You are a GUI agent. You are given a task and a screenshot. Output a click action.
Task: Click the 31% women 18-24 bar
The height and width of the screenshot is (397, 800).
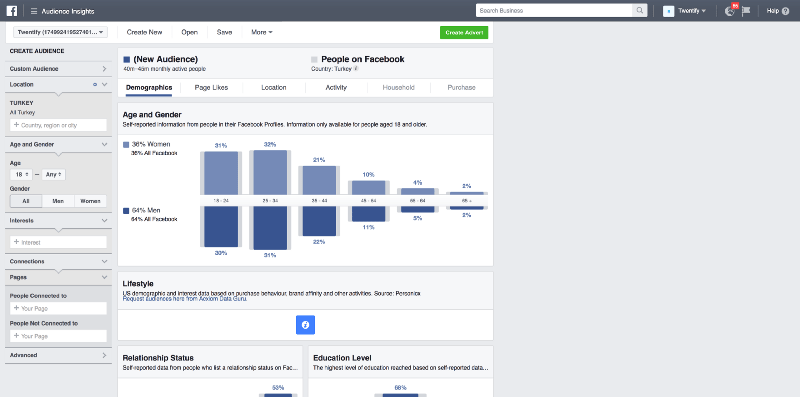[x=221, y=173]
